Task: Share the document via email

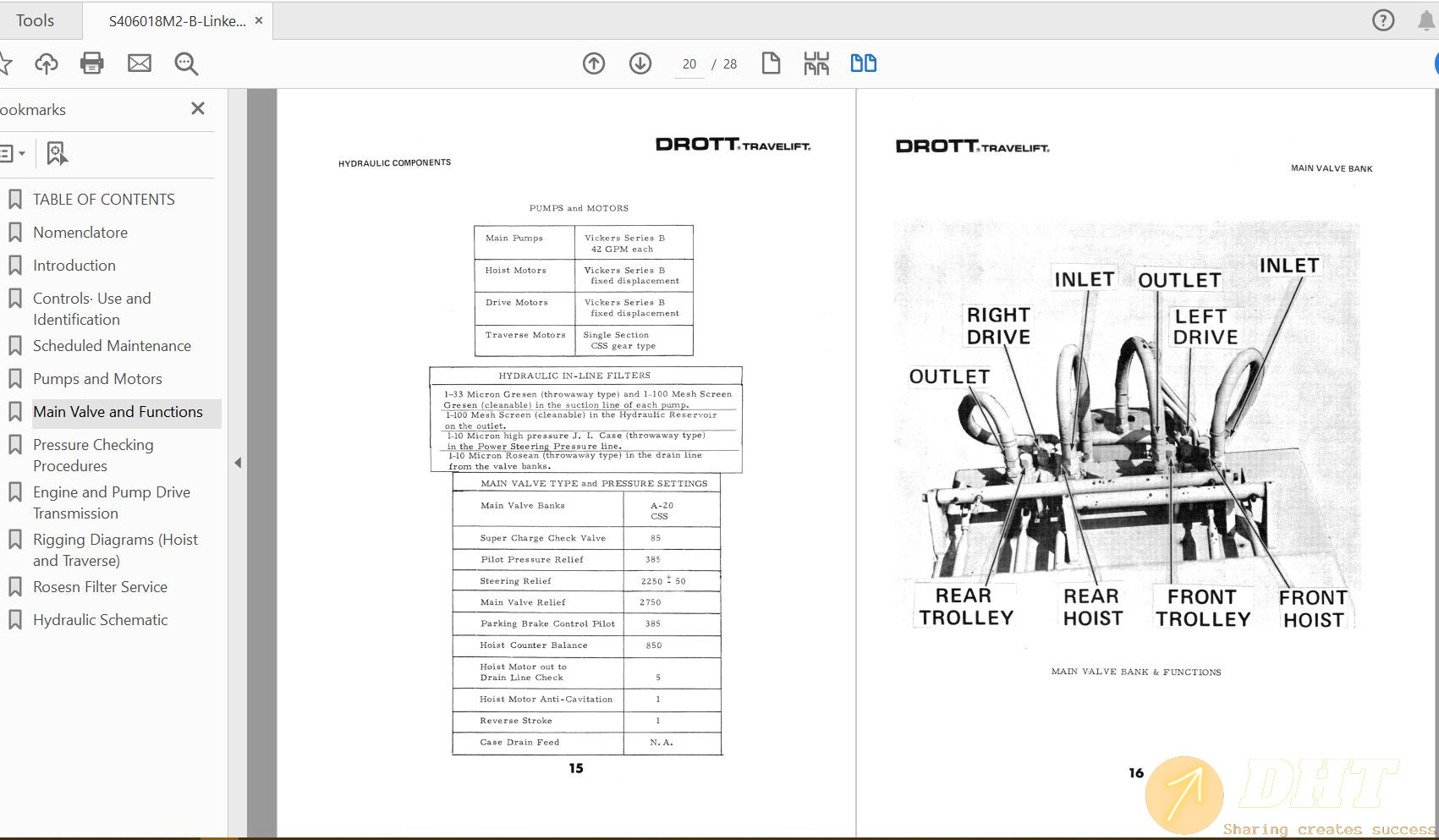Action: point(140,63)
